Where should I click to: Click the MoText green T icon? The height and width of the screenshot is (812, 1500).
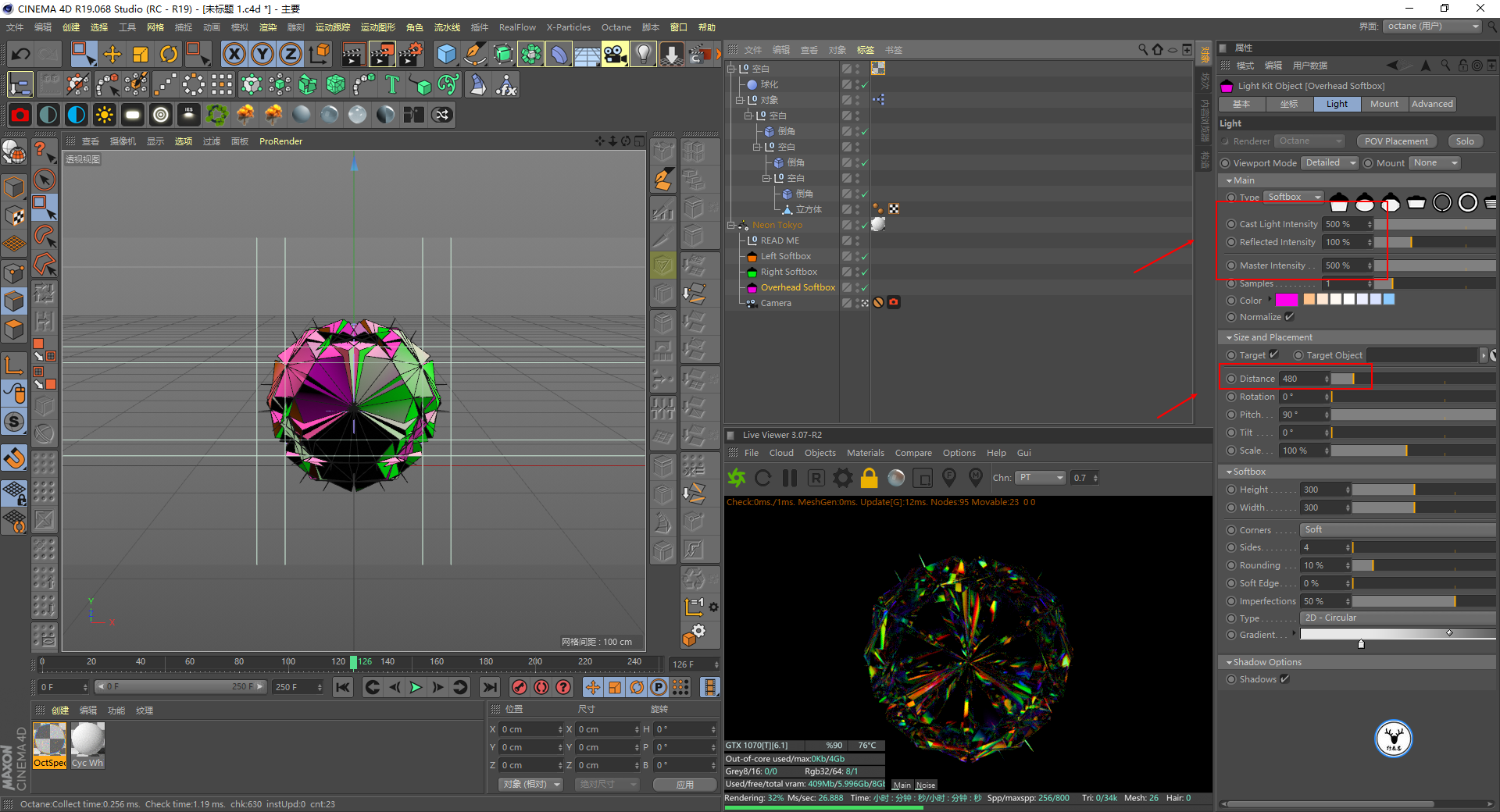point(392,84)
